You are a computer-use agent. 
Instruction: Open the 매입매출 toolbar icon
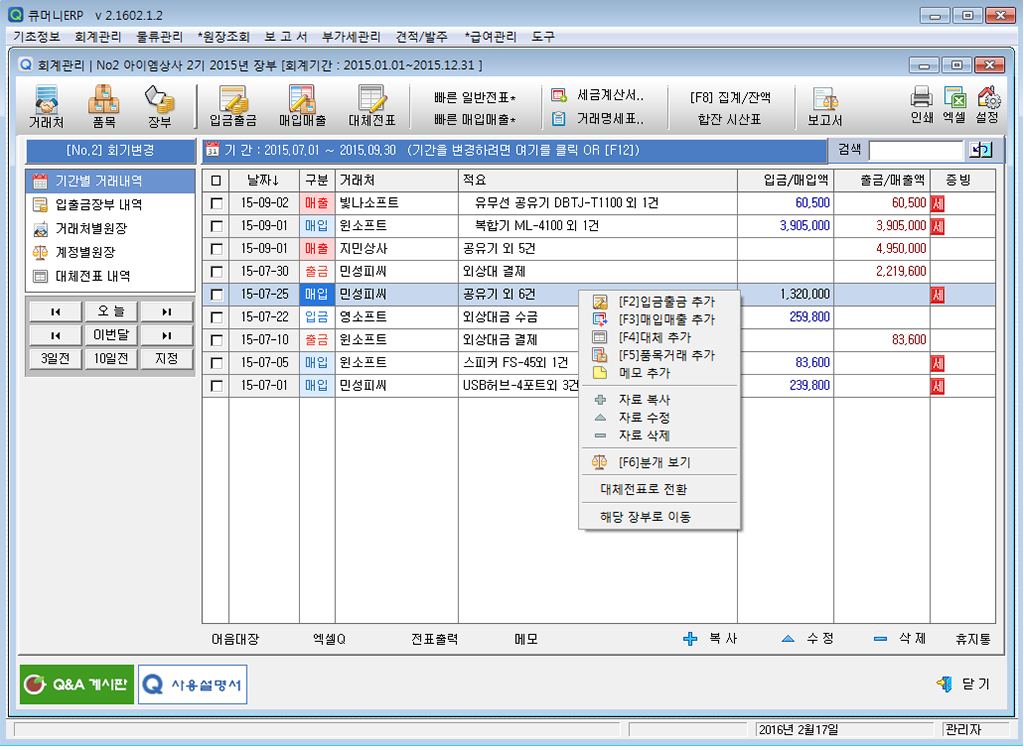click(x=302, y=106)
